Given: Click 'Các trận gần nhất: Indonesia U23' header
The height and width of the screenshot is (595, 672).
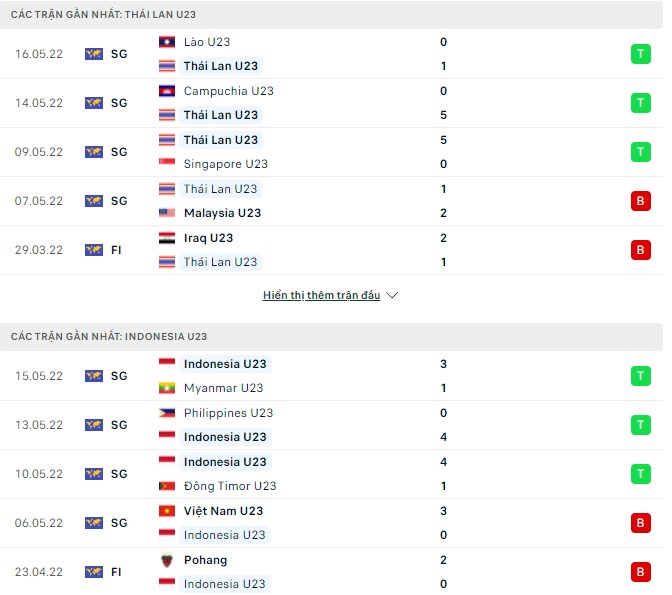Looking at the screenshot, I should pyautogui.click(x=109, y=337).
